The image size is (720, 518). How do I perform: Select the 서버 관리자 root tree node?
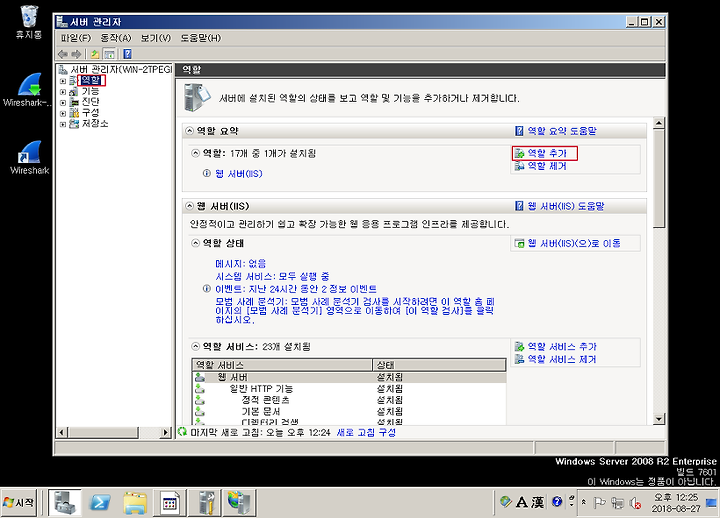pyautogui.click(x=121, y=69)
